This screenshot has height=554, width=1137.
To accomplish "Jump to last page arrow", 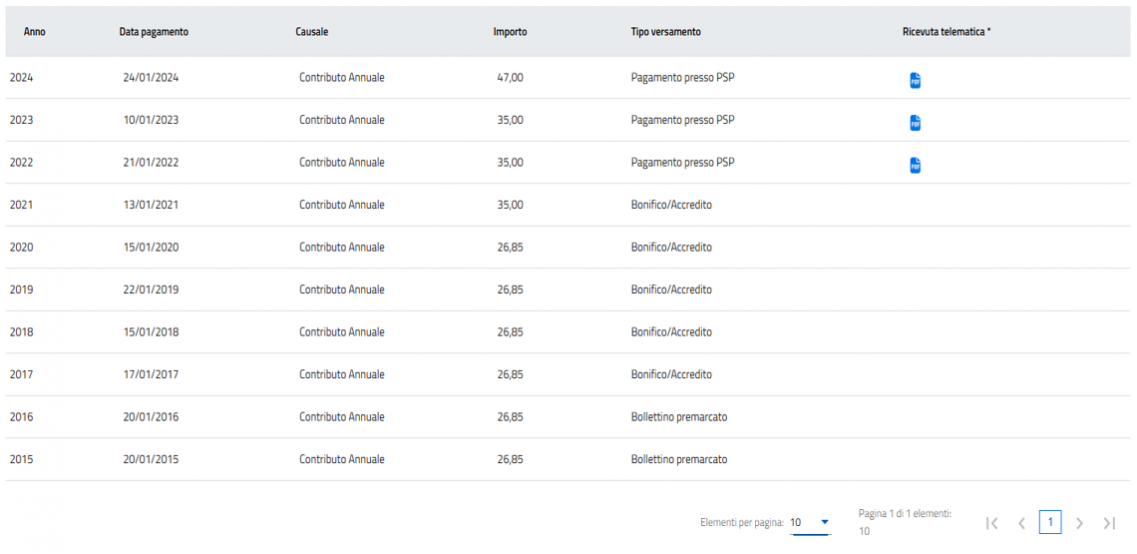I will (1109, 523).
